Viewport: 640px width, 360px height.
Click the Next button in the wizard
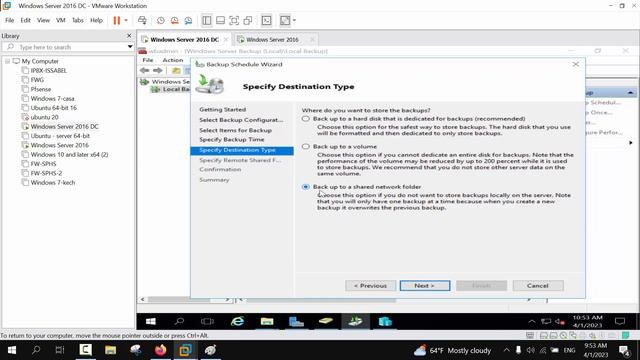tap(425, 286)
